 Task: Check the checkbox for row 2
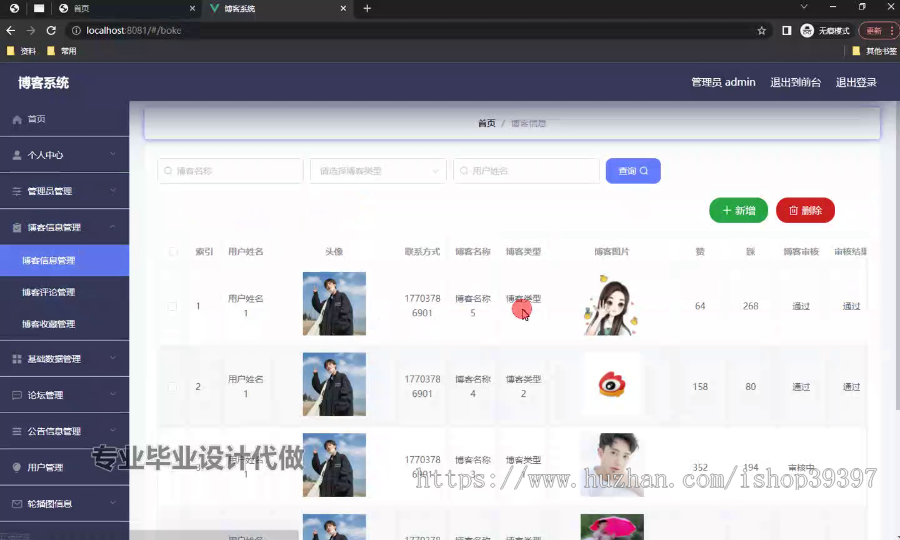172,387
